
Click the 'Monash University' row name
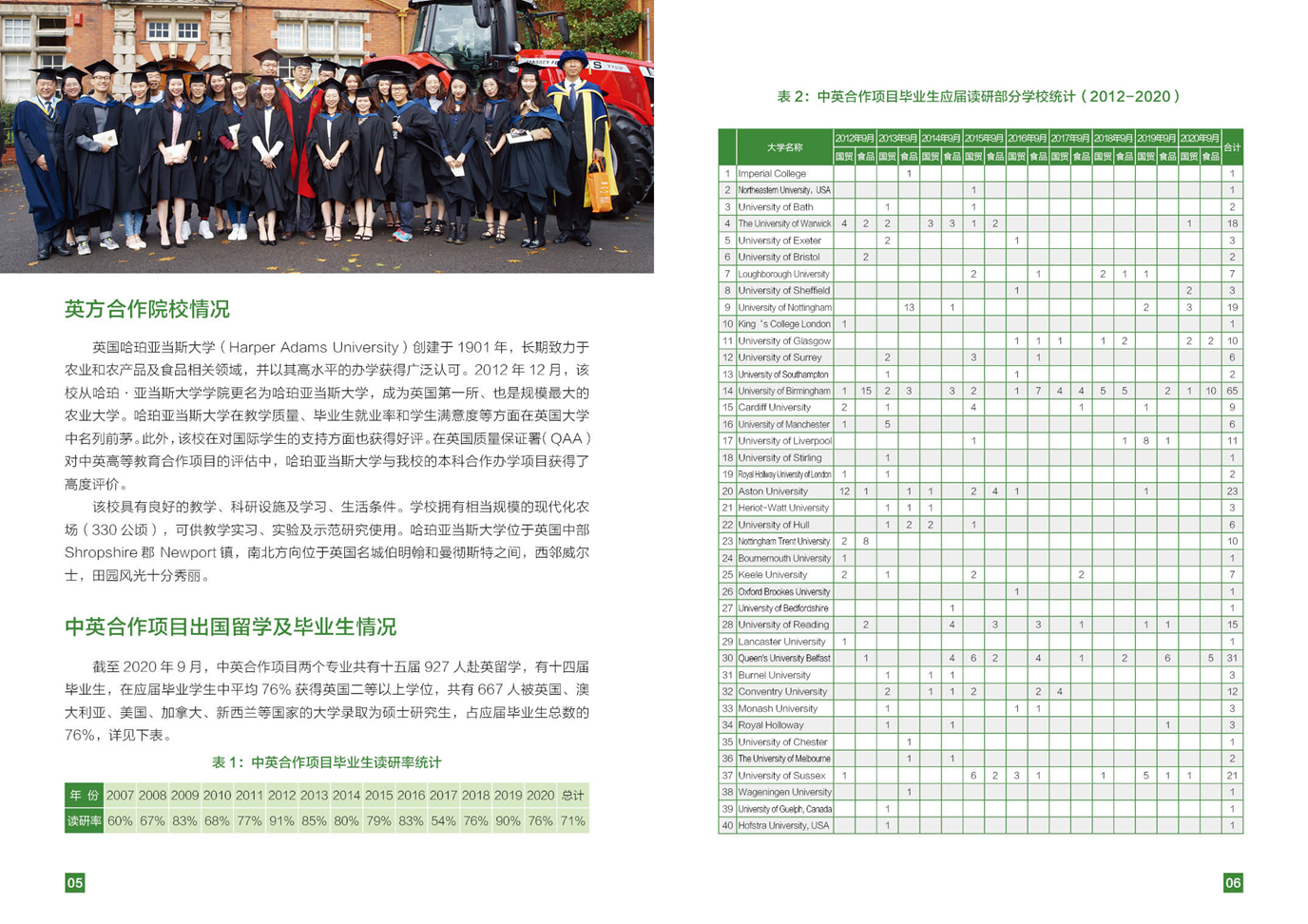pos(778,708)
